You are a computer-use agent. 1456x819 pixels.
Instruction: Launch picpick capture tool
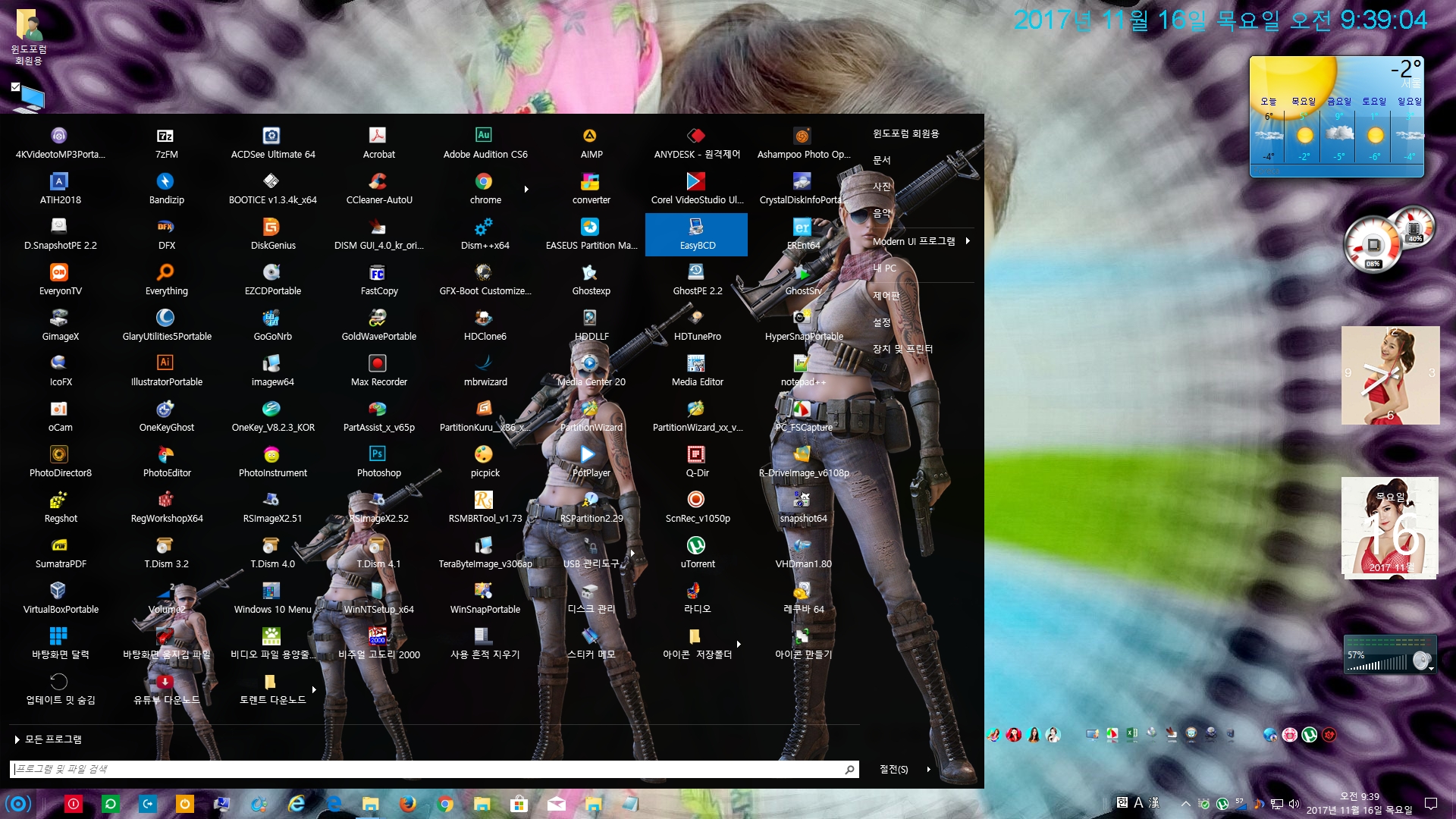click(485, 463)
